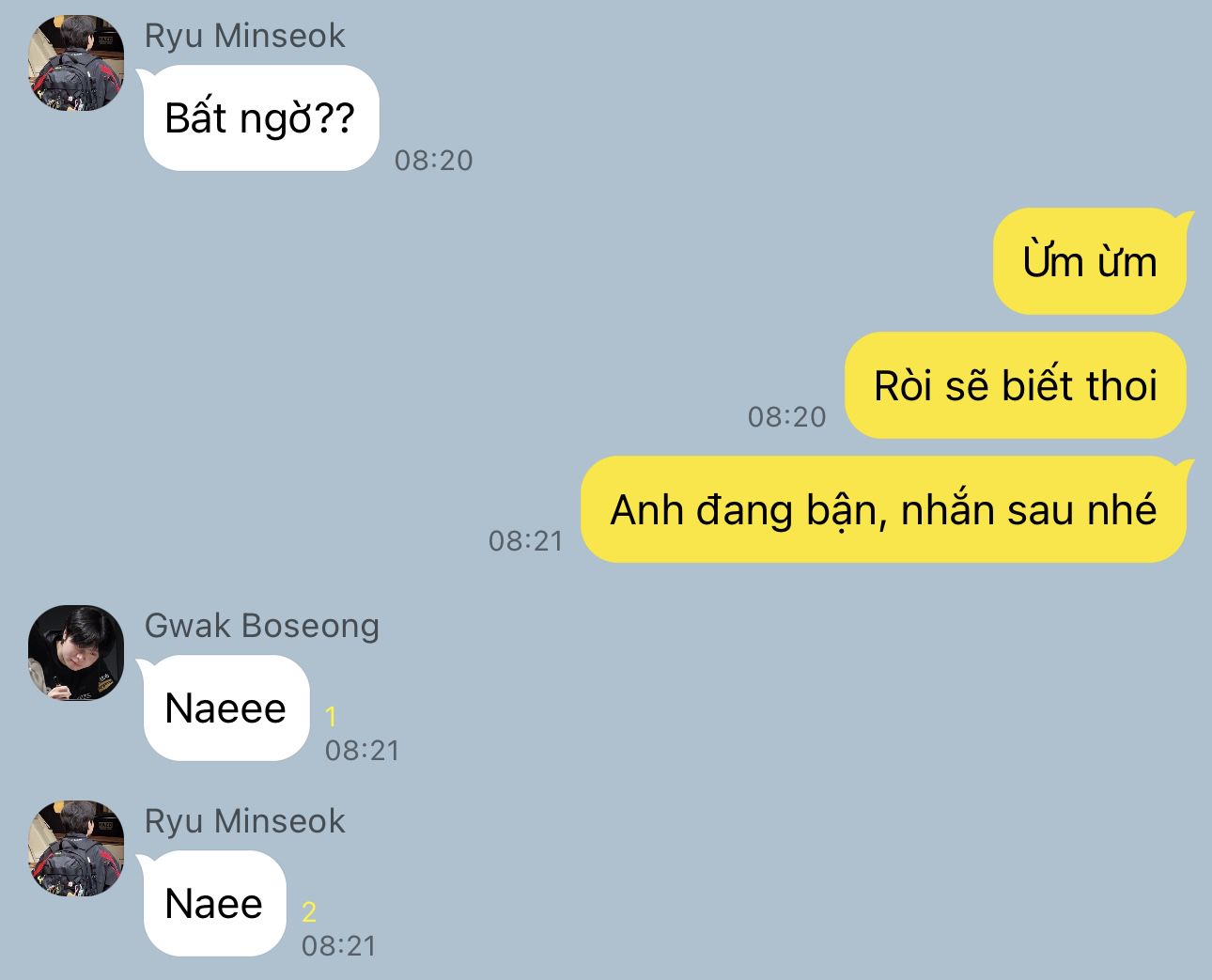Click 08:21 timestamp beside "Naee" bubble

tap(339, 946)
